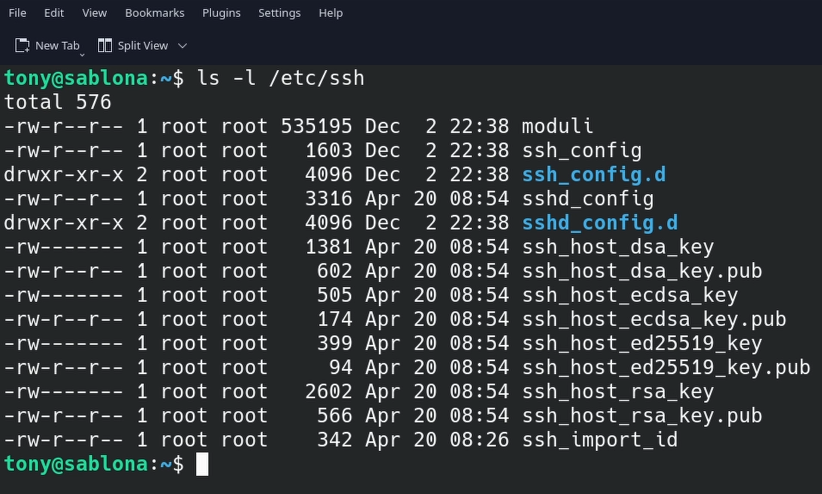822x494 pixels.
Task: Open the Edit menu
Action: pos(54,13)
